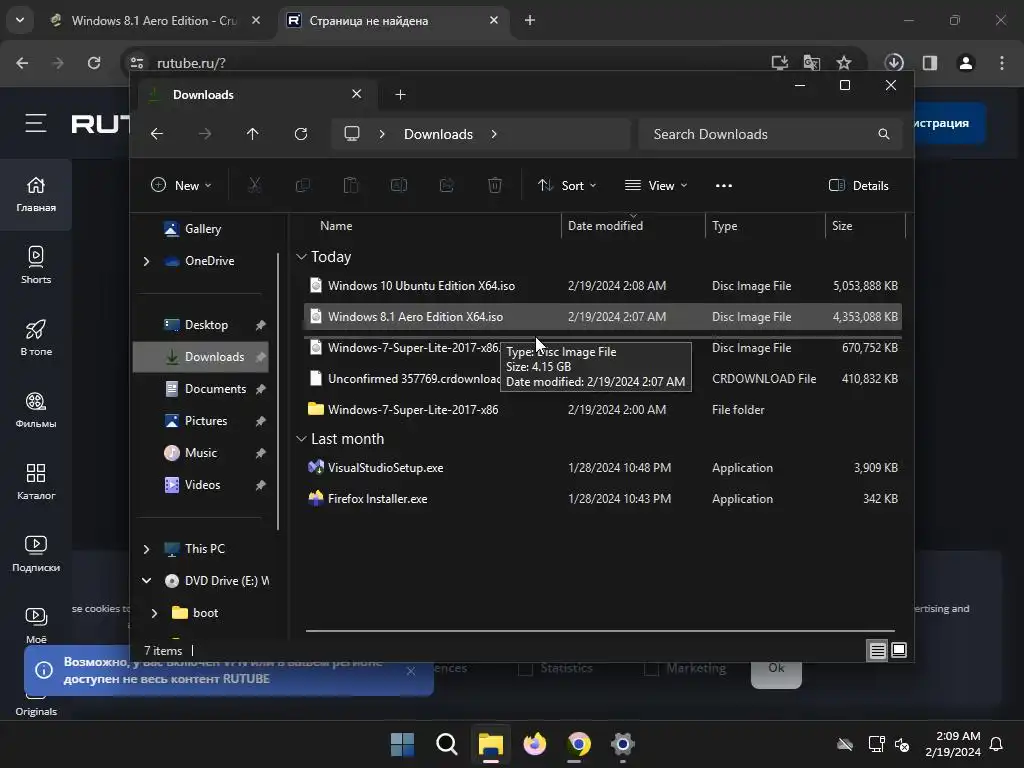Open the View dropdown
The width and height of the screenshot is (1024, 768).
[656, 185]
